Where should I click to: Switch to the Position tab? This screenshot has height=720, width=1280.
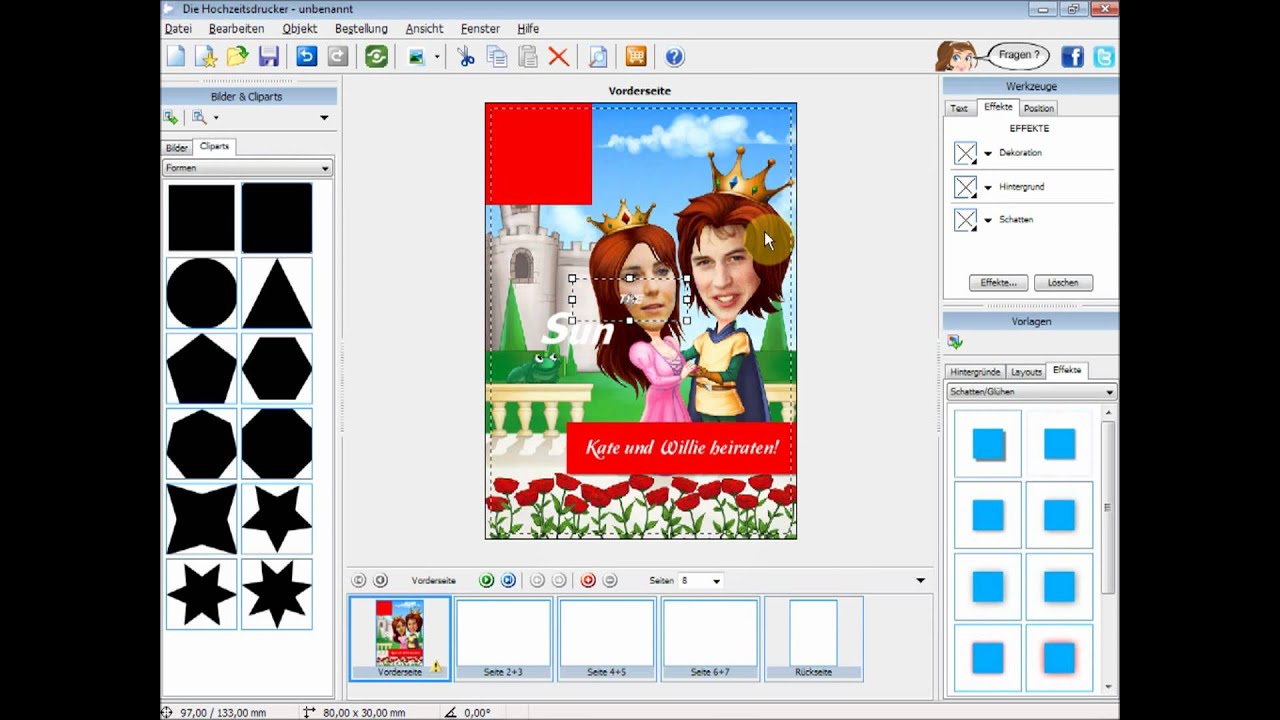(1038, 108)
